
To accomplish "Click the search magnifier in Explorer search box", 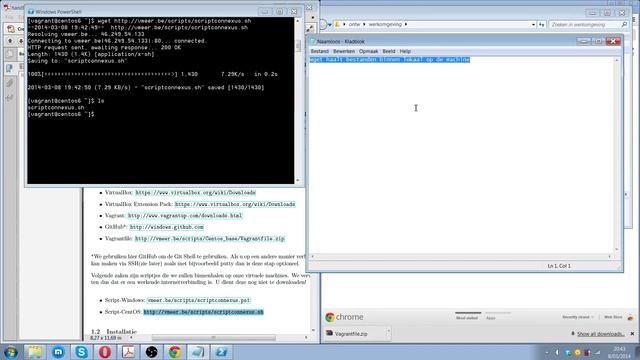I will pyautogui.click(x=624, y=24).
